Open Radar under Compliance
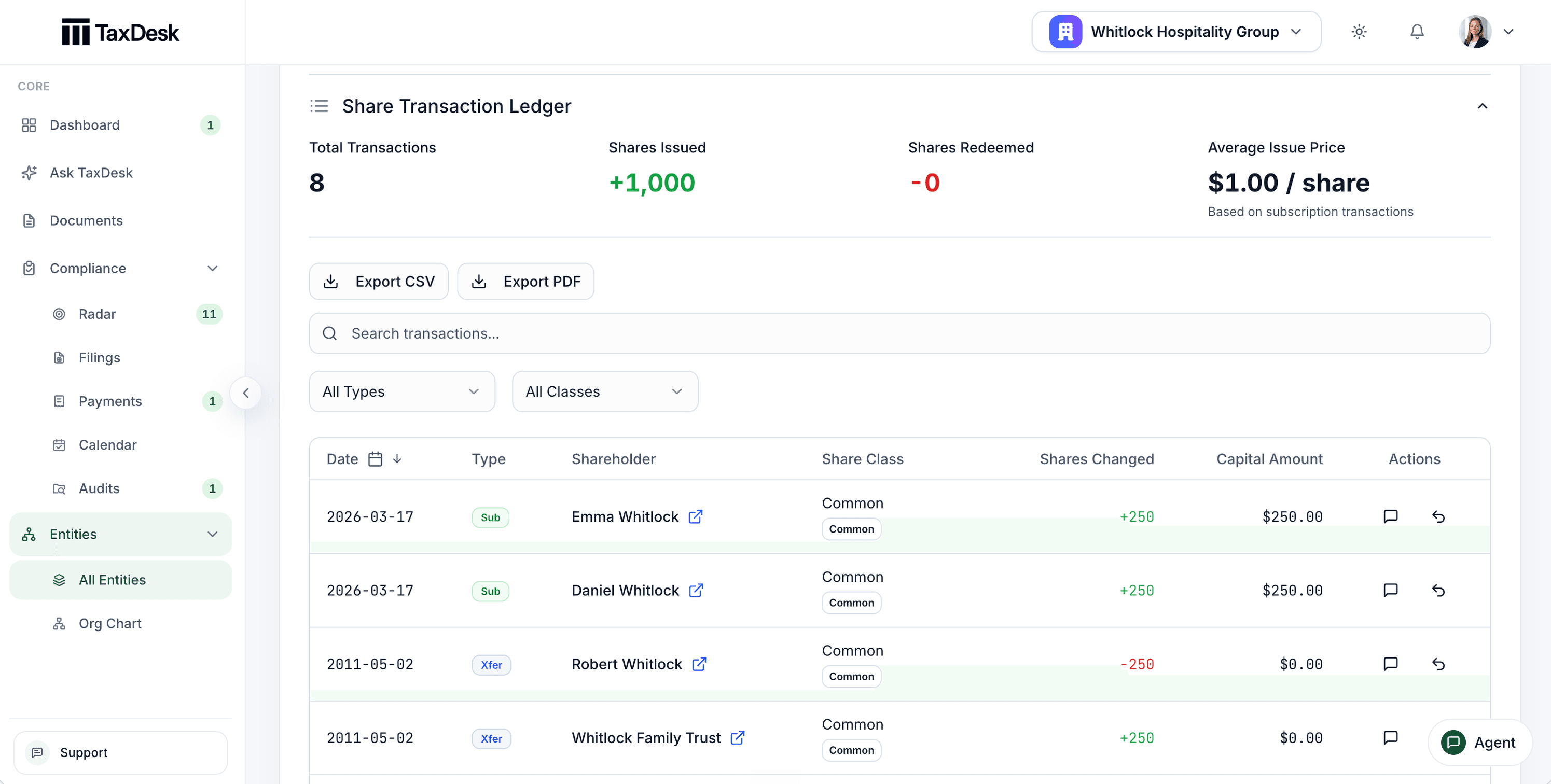1551x784 pixels. (120, 314)
